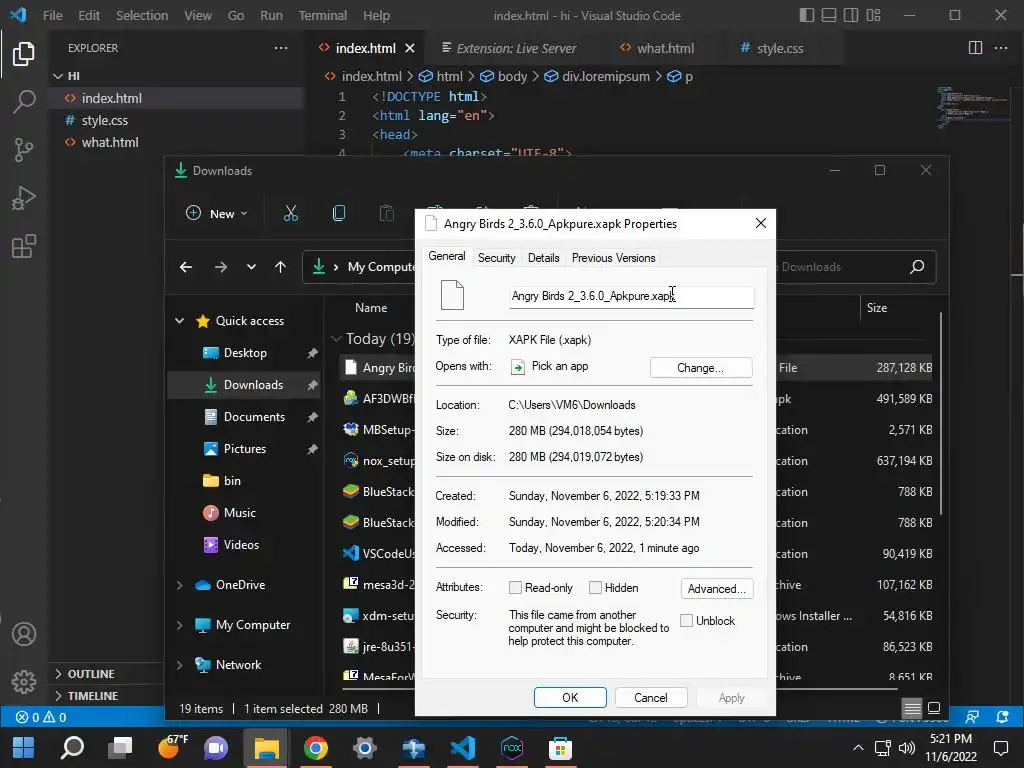This screenshot has width=1024, height=768.
Task: Toggle VS Code primary side bar layout
Action: pyautogui.click(x=807, y=15)
